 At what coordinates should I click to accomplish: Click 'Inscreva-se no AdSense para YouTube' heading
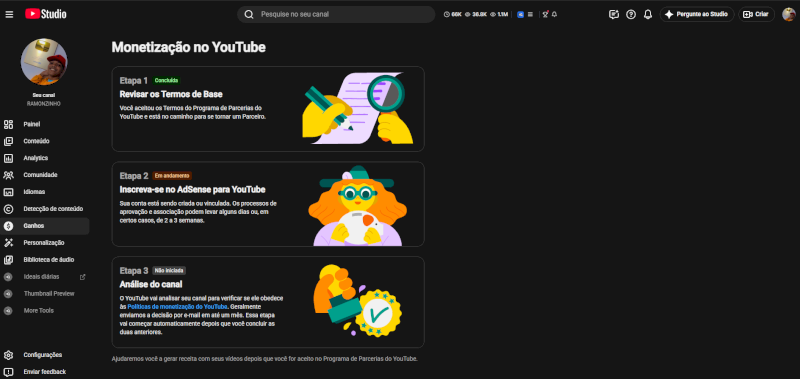tap(192, 190)
